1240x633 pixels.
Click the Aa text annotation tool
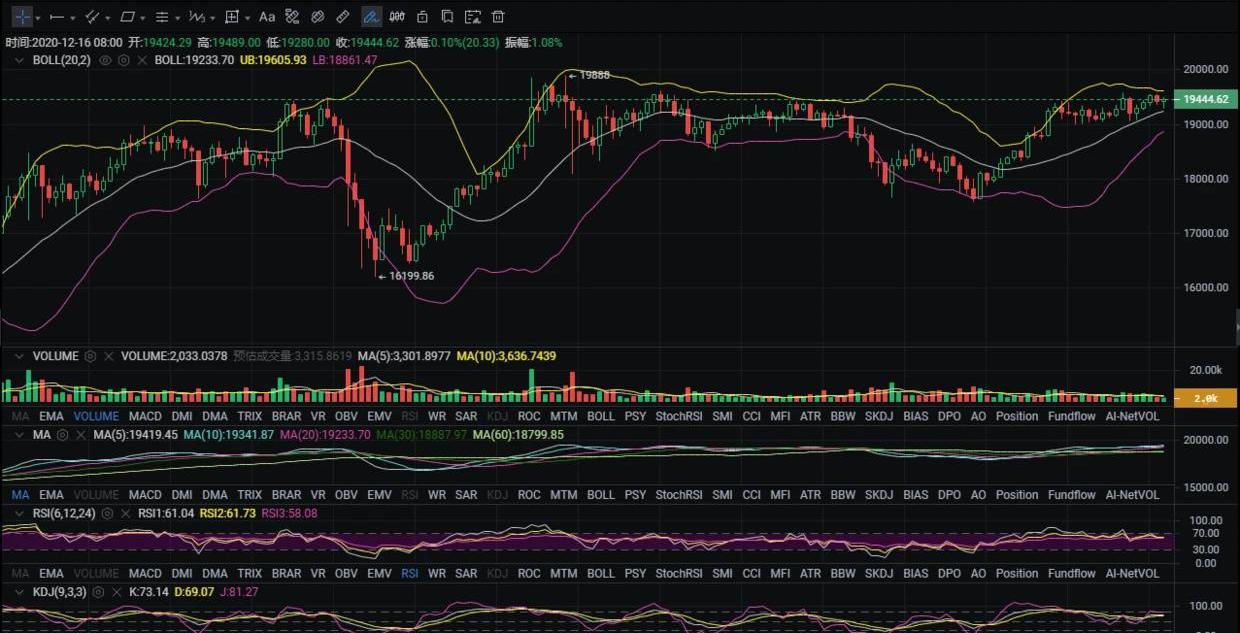267,17
